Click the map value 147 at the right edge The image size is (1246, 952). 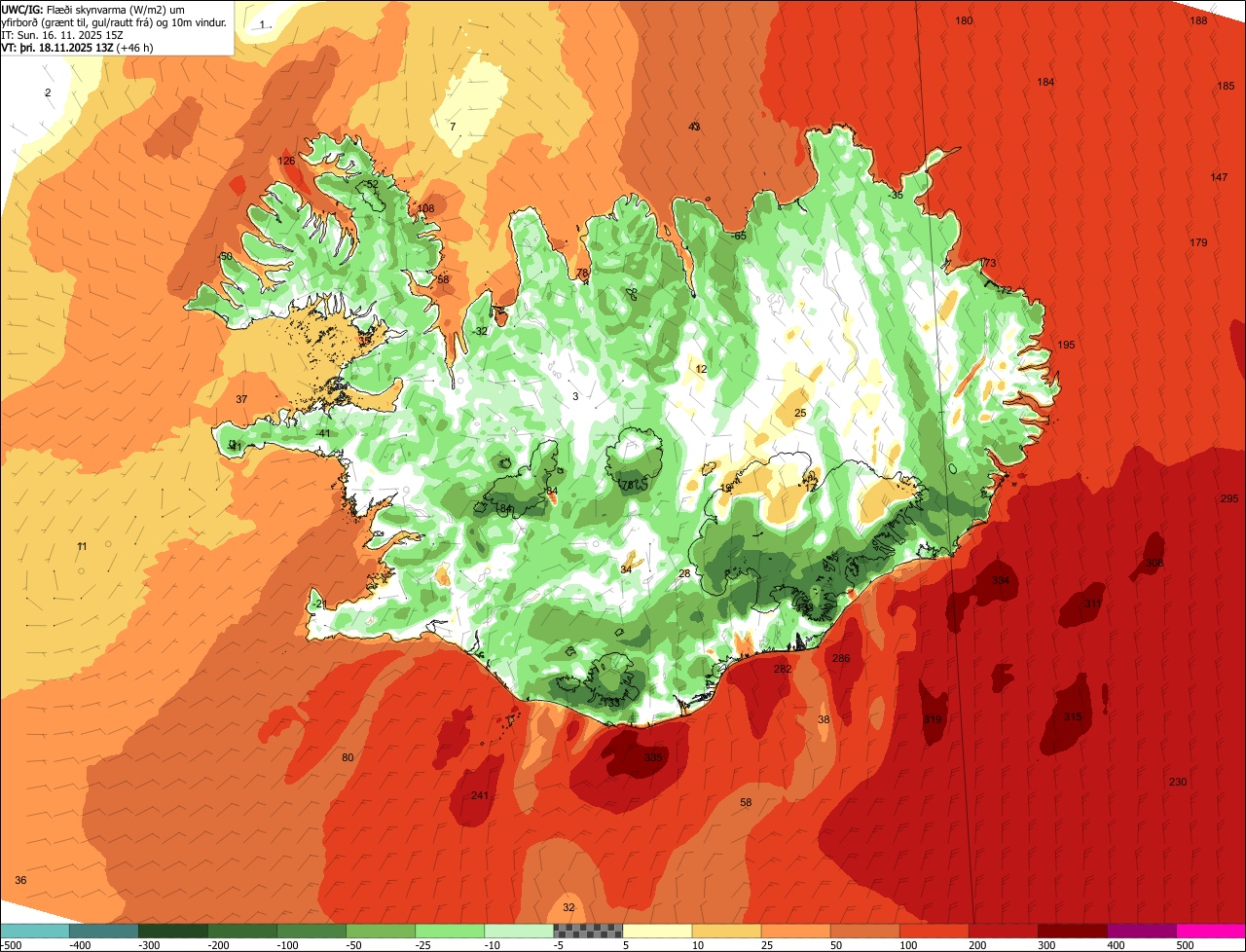pyautogui.click(x=1220, y=177)
